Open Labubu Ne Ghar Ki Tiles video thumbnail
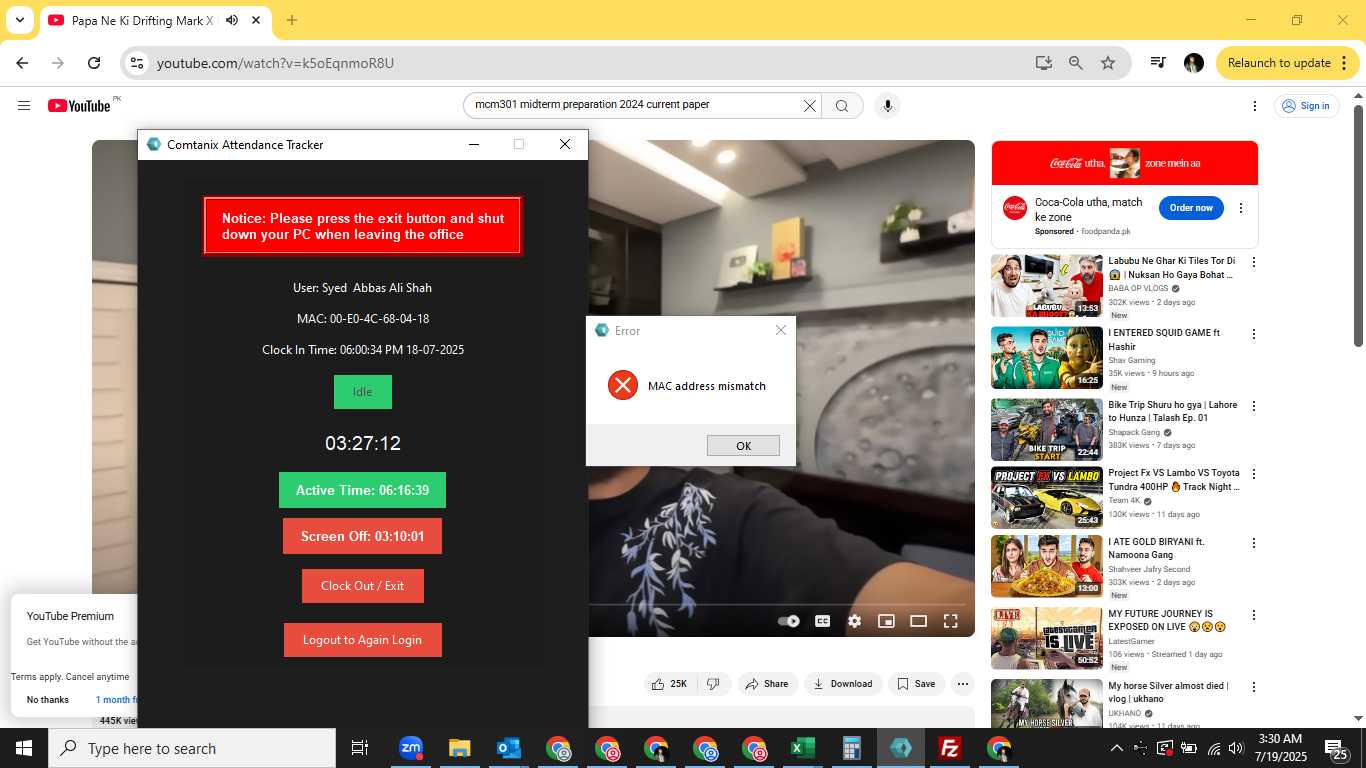The image size is (1366, 768). [x=1047, y=285]
